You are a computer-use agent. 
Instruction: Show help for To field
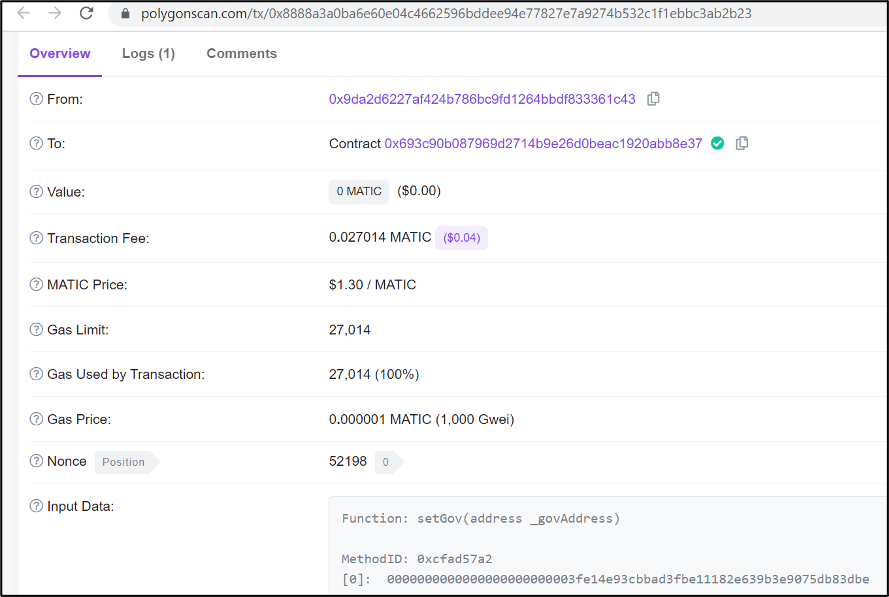pos(36,143)
